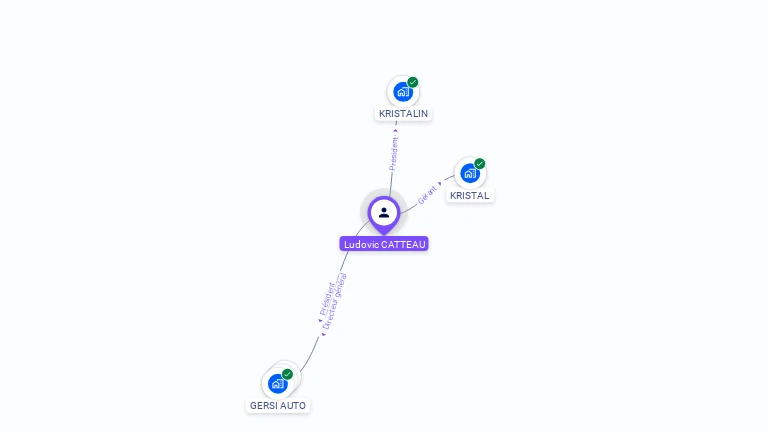This screenshot has height=432, width=768.
Task: Click the edge line connecting Ludovic CATTEAU to KRISTAL
Action: [409, 209]
